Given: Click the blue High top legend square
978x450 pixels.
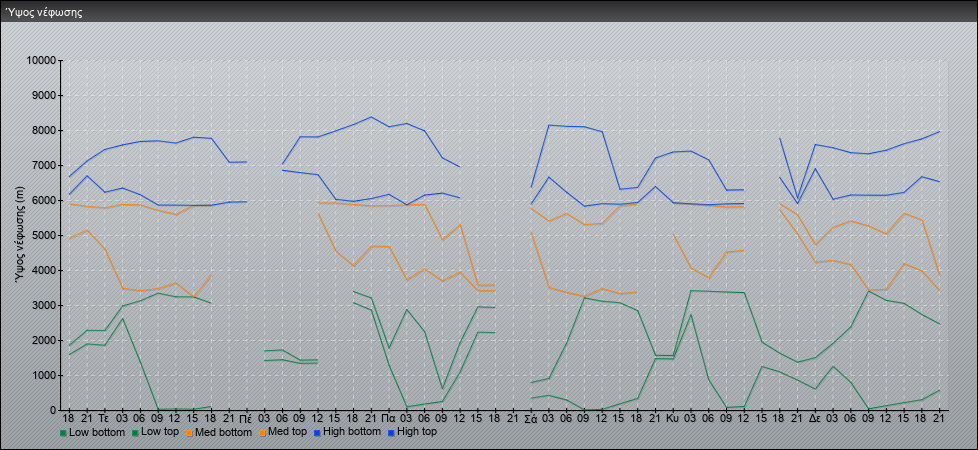Looking at the screenshot, I should 391,433.
